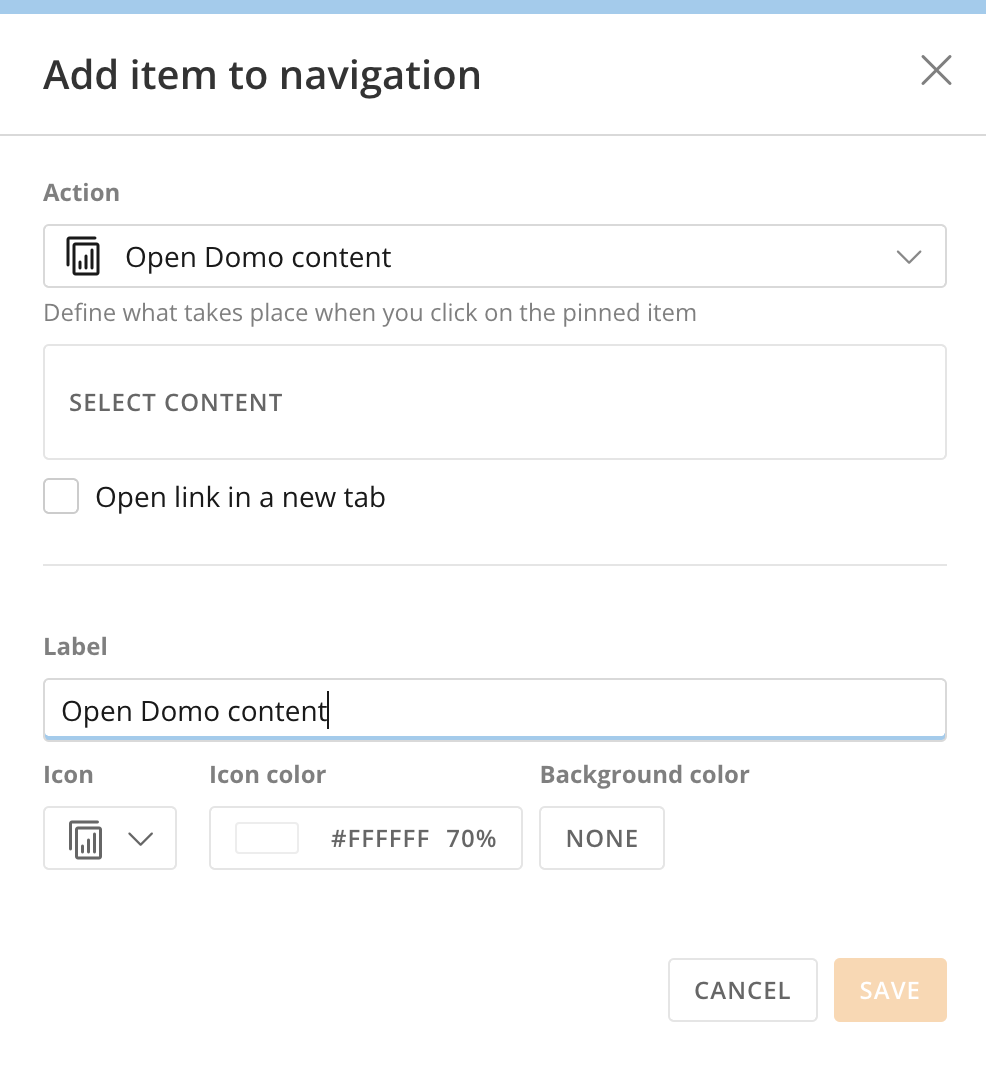Focus the Label text input field
Screen dimensions: 986x1066
tap(495, 710)
